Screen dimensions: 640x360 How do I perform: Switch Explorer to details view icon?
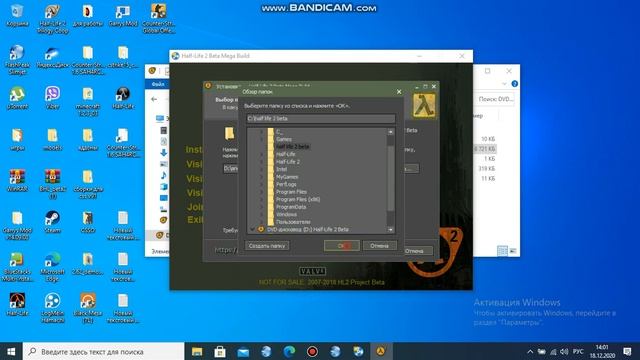tap(502, 251)
